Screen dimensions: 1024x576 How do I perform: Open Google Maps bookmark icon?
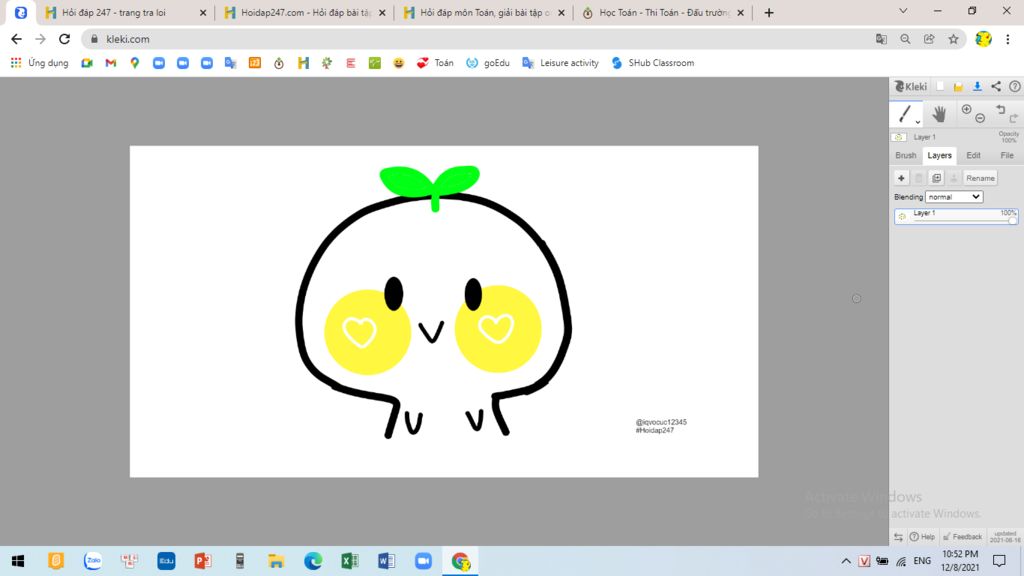click(x=135, y=63)
